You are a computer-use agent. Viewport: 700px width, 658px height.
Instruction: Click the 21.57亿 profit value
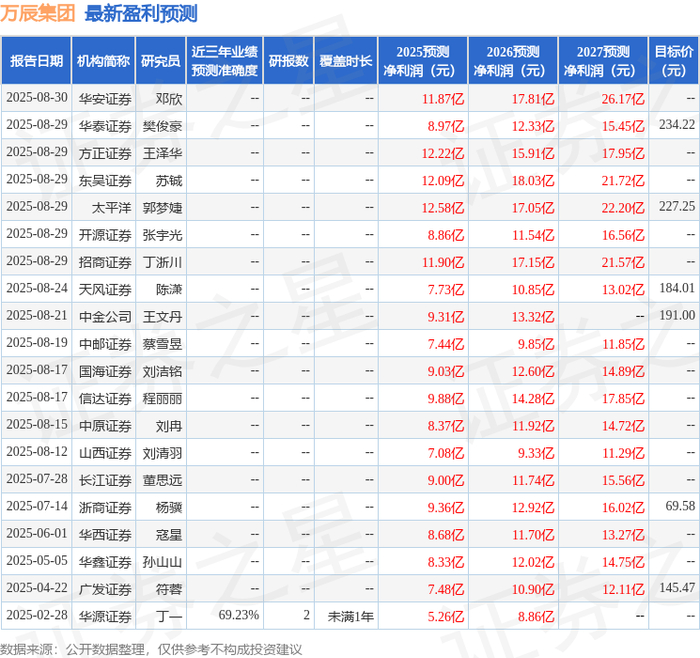pos(623,262)
